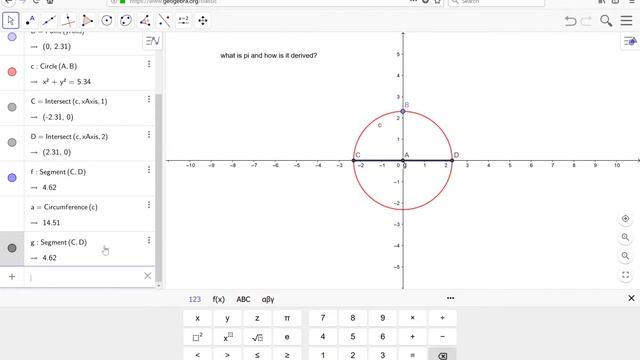Open the algebra view style bar

pyautogui.click(x=152, y=41)
